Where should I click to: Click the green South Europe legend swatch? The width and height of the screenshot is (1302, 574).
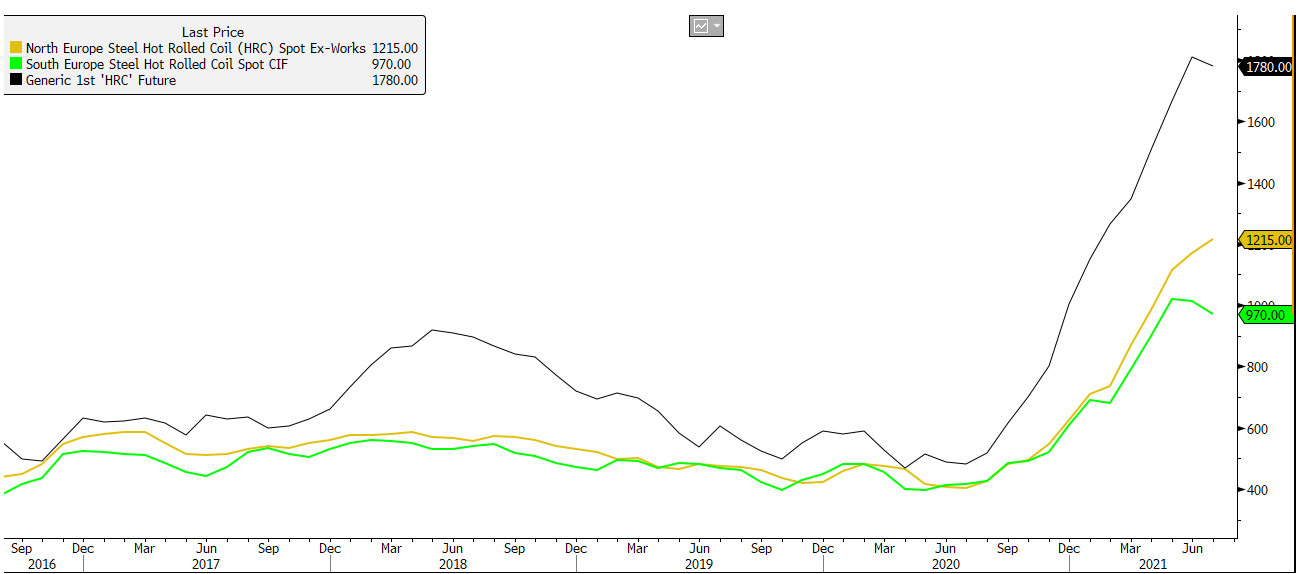15,64
